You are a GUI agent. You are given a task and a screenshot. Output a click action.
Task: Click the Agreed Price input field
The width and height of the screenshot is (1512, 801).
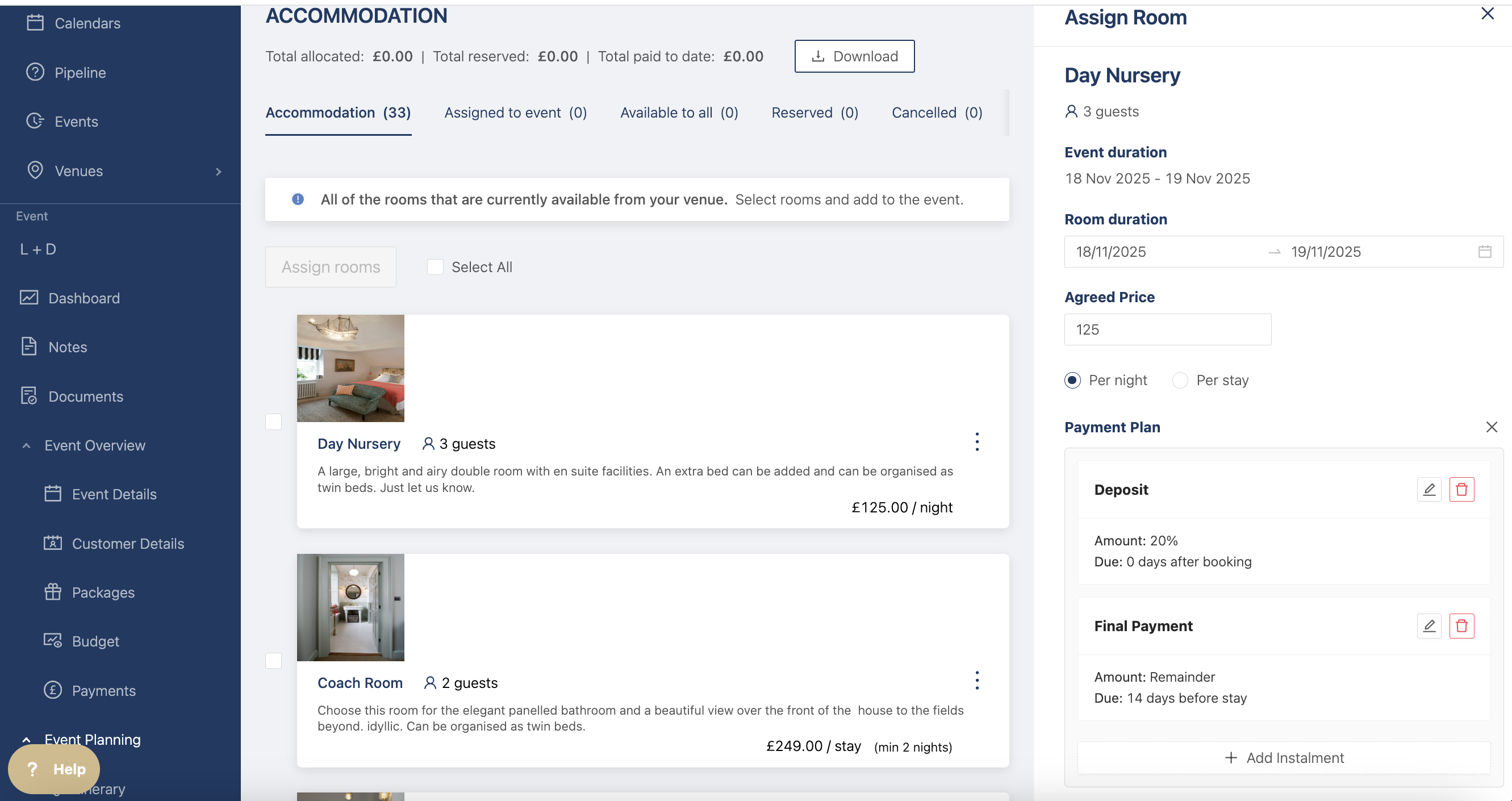1167,329
